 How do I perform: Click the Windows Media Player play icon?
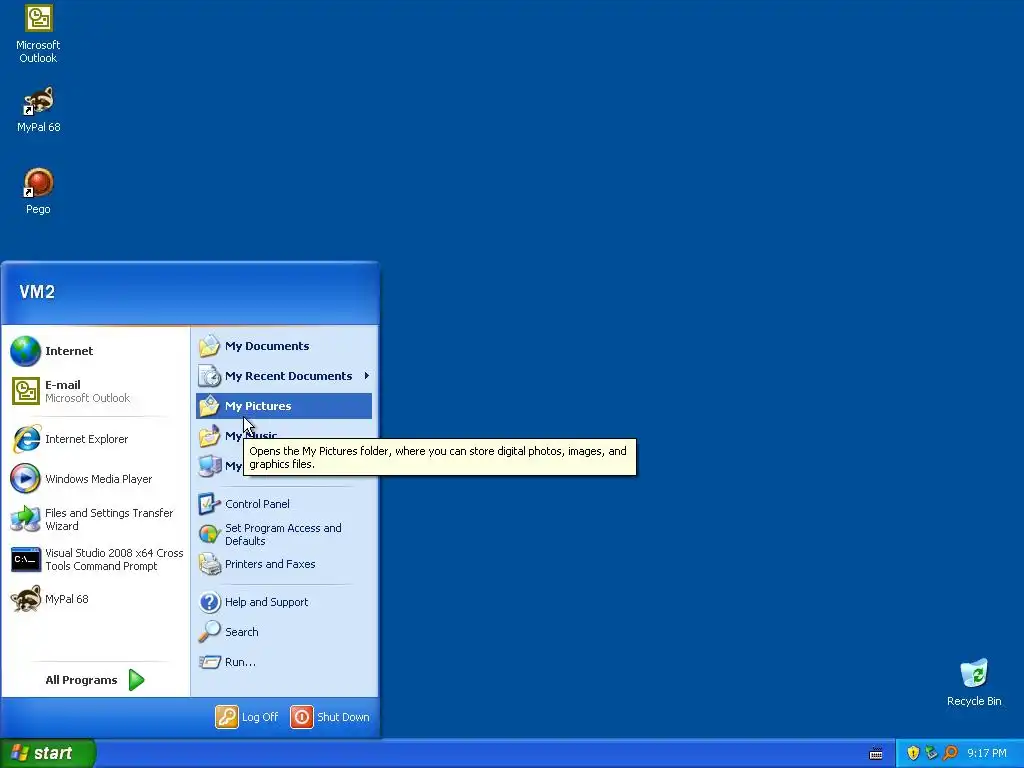click(x=25, y=479)
